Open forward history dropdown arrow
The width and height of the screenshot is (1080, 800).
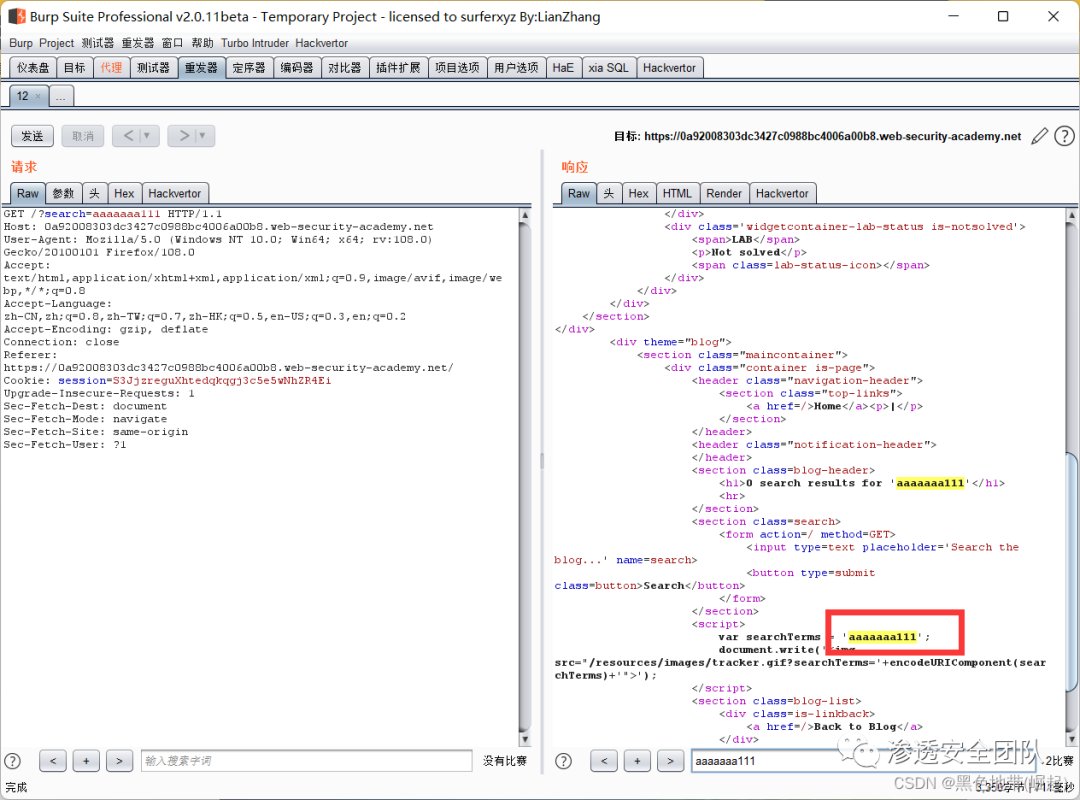click(x=202, y=136)
